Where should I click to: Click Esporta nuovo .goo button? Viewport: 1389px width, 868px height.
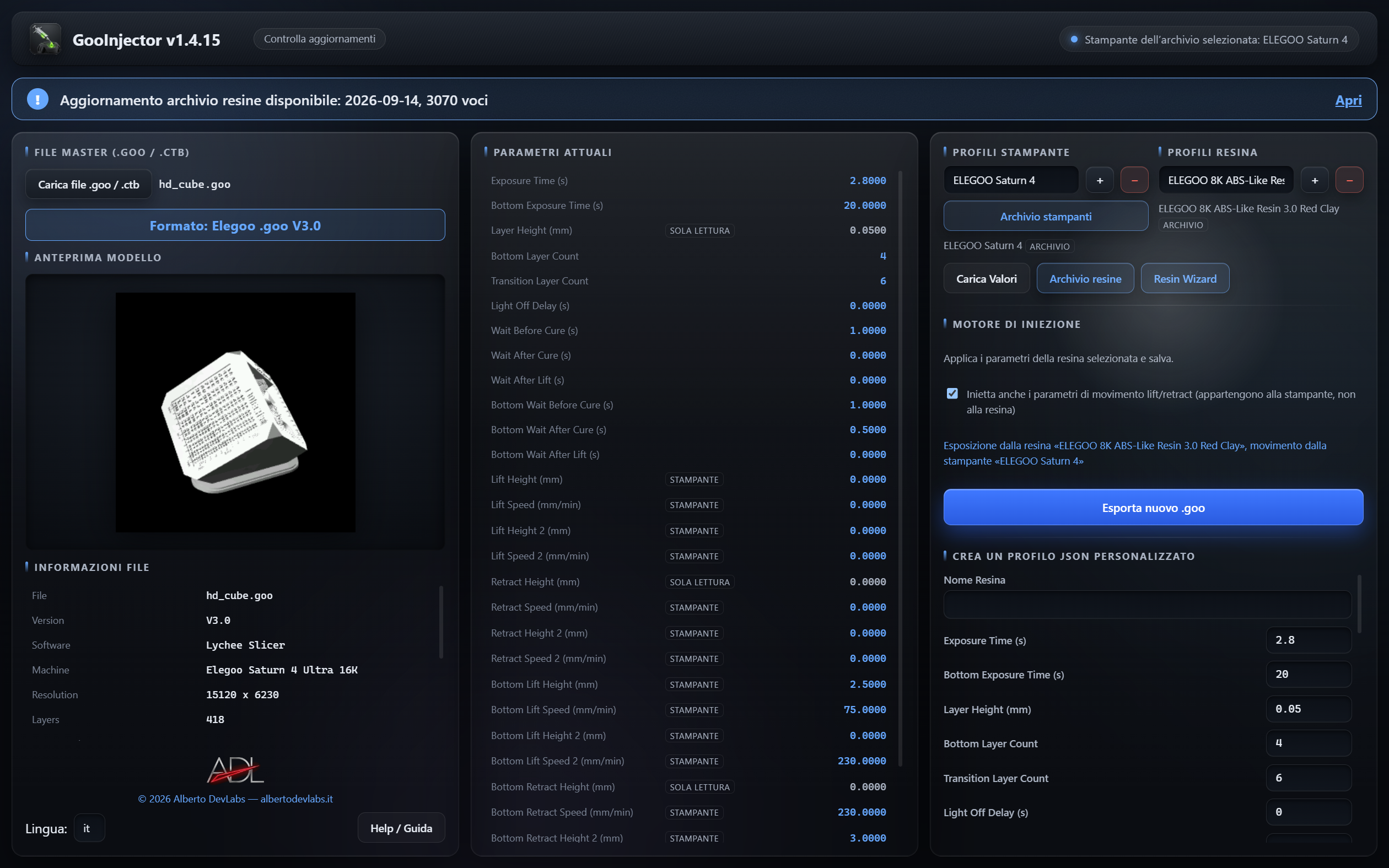(x=1153, y=508)
